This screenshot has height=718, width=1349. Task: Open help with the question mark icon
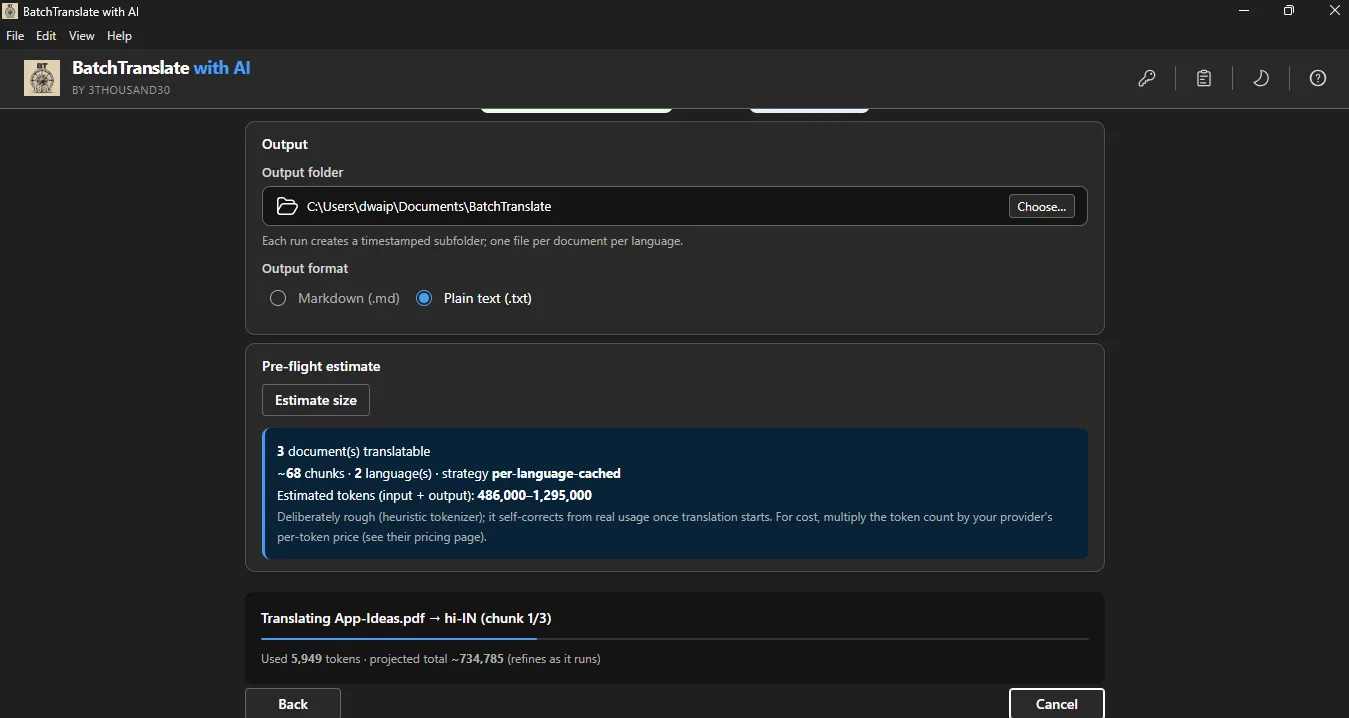point(1318,78)
